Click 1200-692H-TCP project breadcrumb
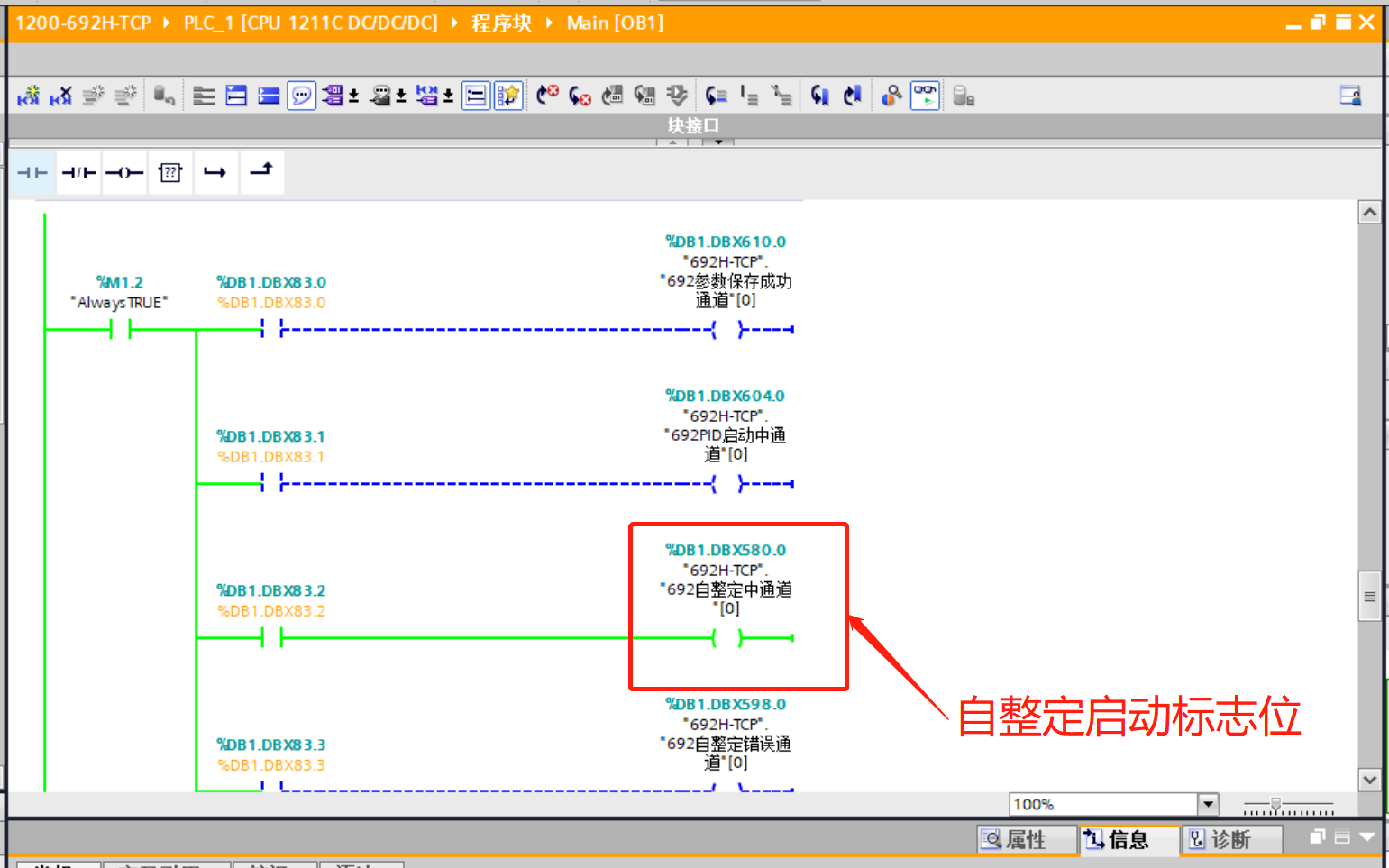Screen dimensions: 1389x868 [83, 23]
